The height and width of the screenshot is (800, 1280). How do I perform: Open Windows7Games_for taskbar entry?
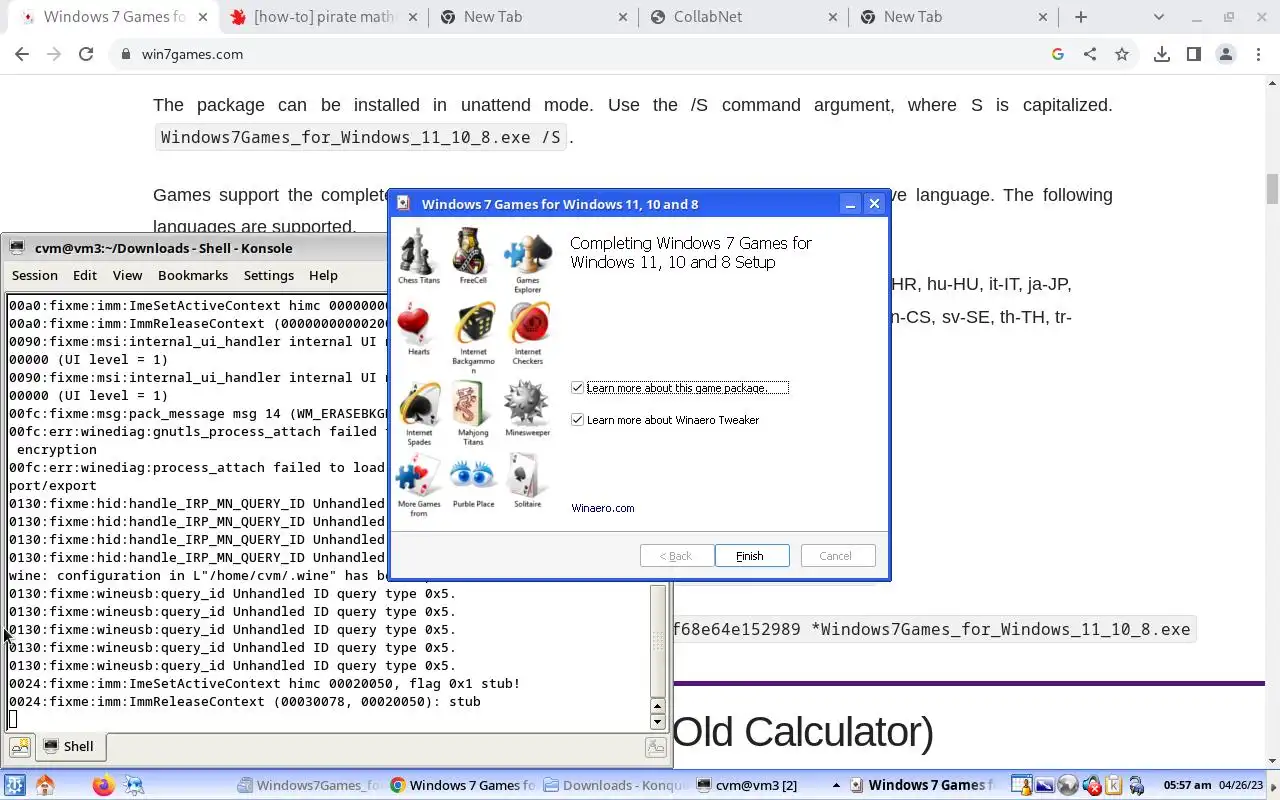310,785
